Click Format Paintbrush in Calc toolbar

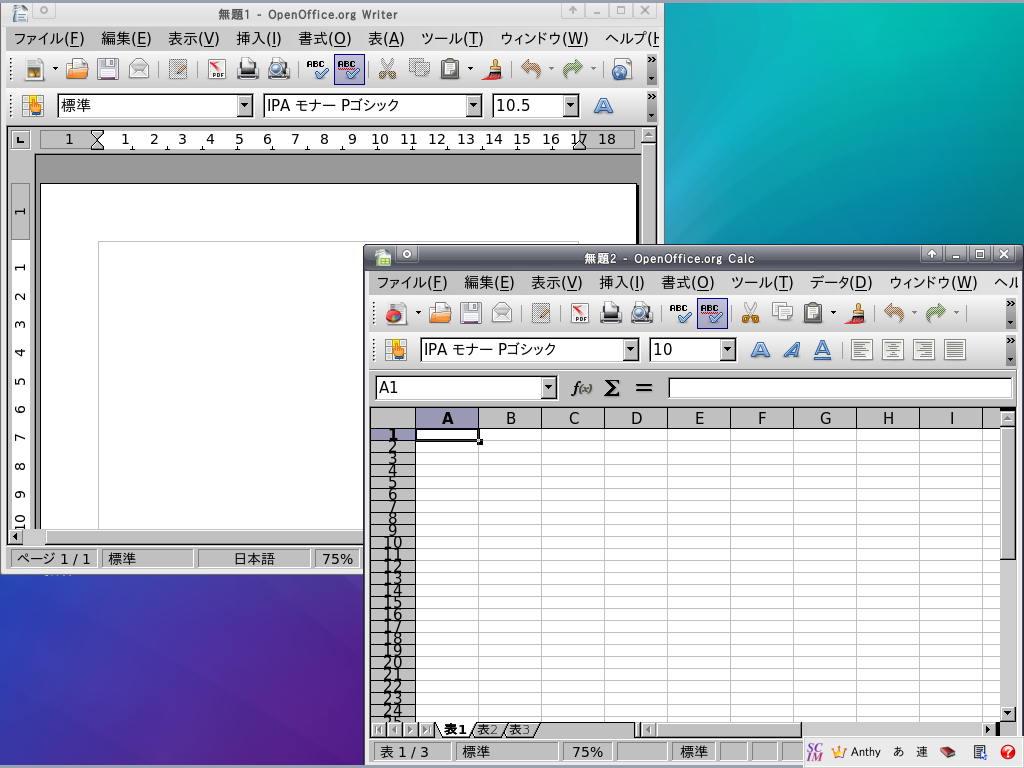(856, 313)
